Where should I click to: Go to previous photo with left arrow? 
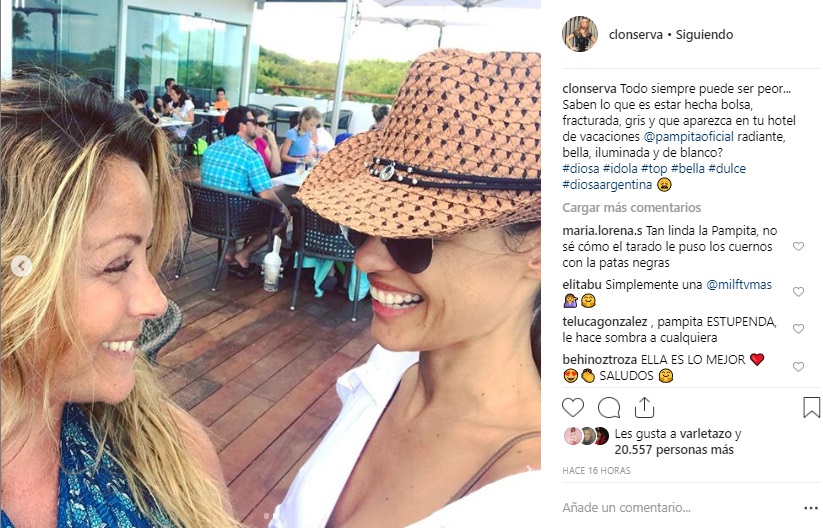21,266
